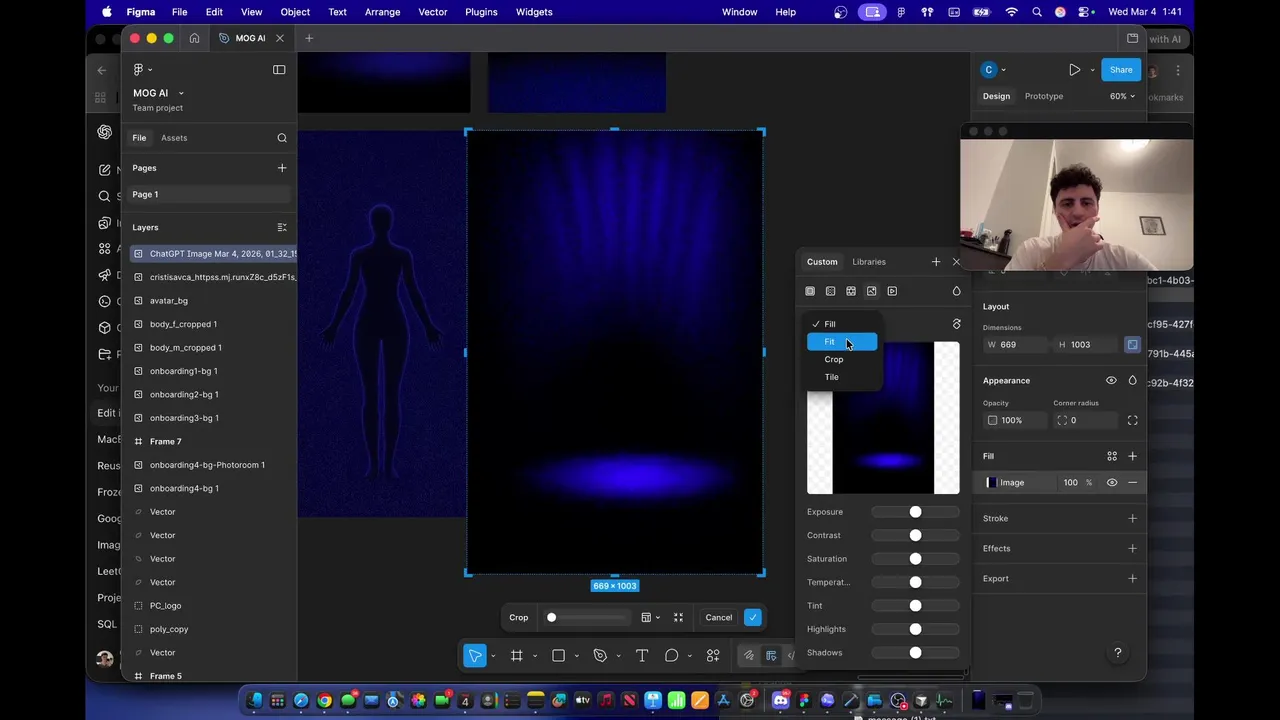The height and width of the screenshot is (720, 1280).
Task: Click the blue Share button
Action: pyautogui.click(x=1120, y=70)
